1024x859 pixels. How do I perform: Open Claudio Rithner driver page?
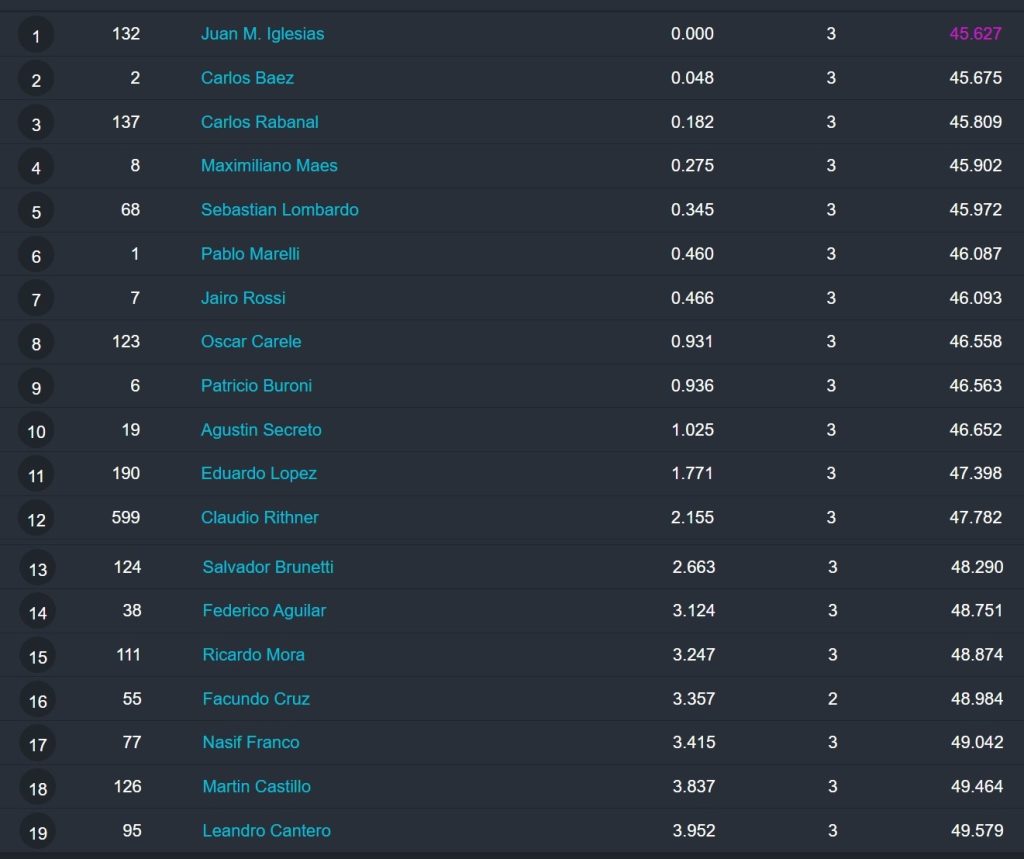260,517
